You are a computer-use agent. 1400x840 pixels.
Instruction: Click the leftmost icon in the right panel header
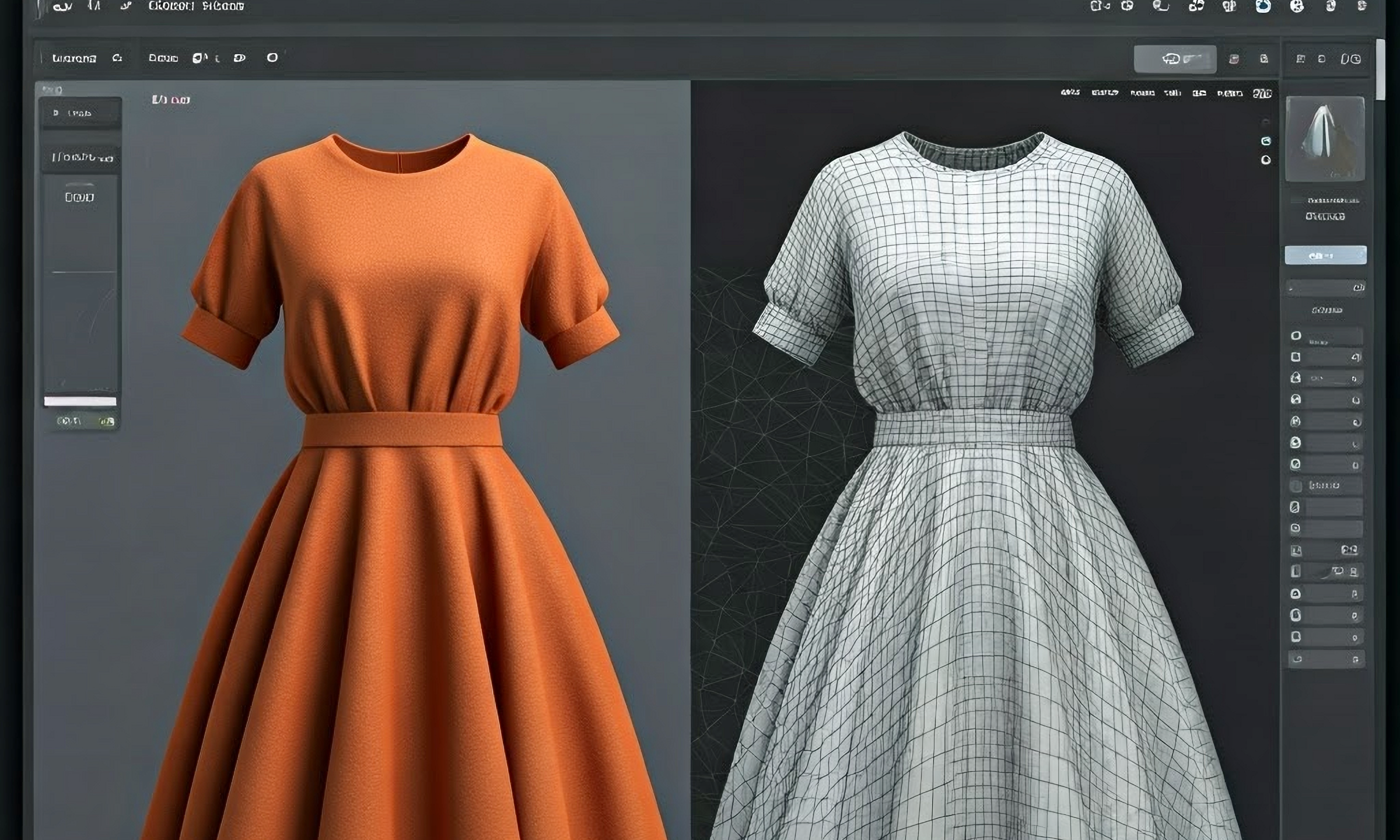pyautogui.click(x=1300, y=59)
